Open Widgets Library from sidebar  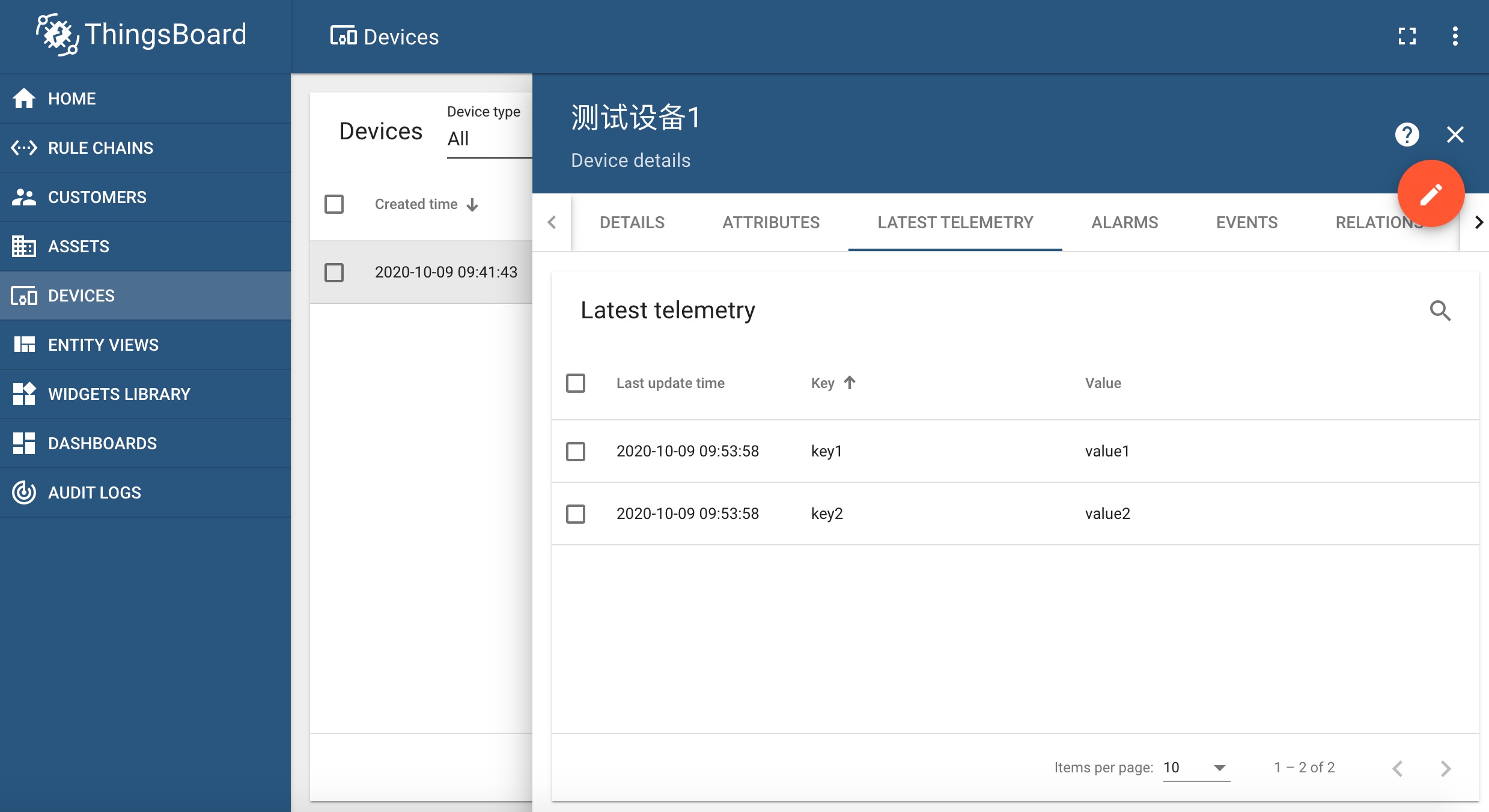tap(119, 394)
